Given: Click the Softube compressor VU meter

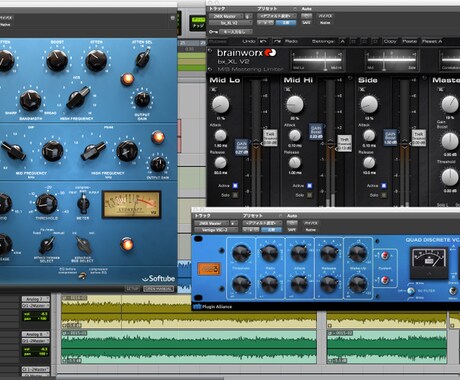Looking at the screenshot, I should coord(131,204).
